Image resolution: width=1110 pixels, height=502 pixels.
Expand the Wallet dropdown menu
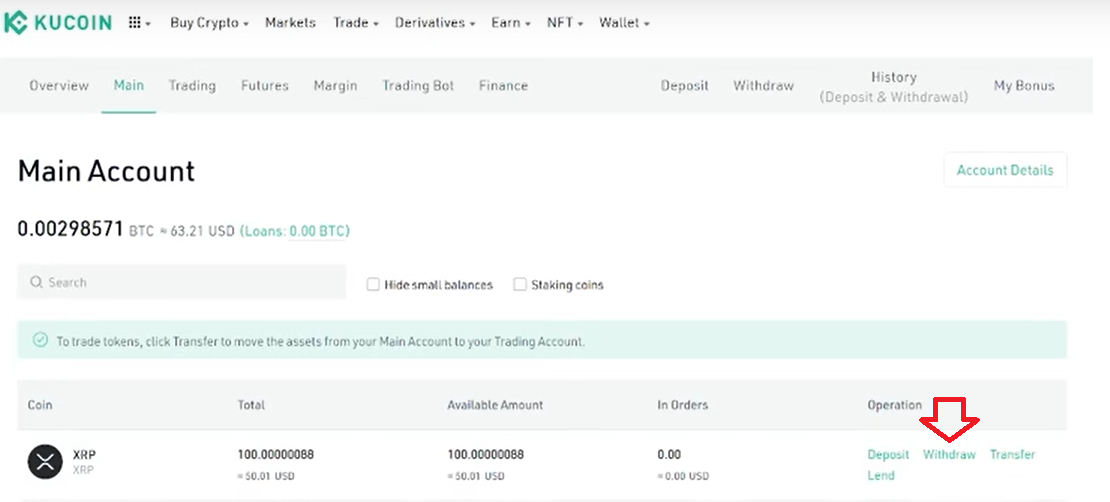coord(624,22)
